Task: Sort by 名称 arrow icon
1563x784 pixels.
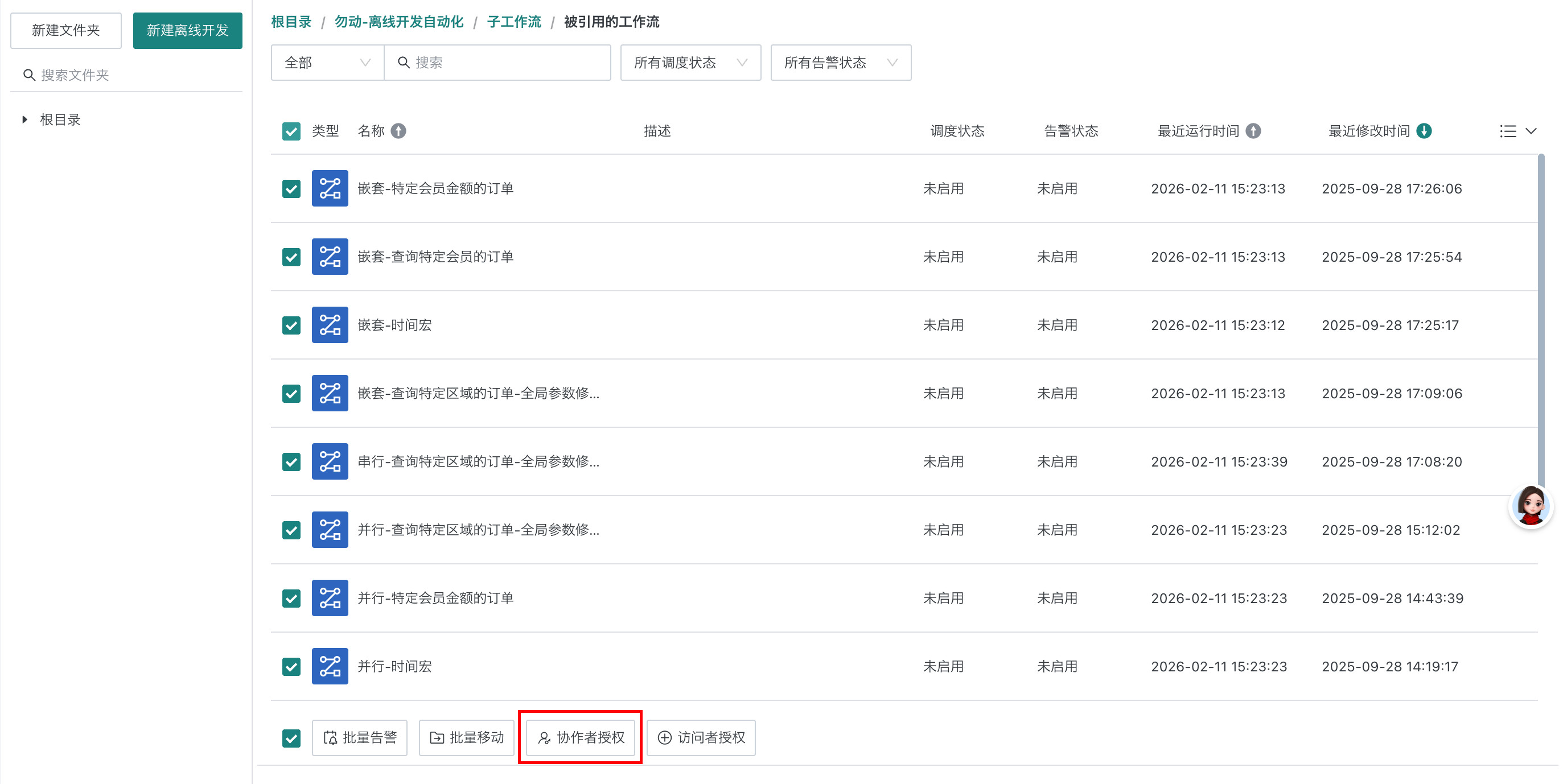Action: point(398,131)
